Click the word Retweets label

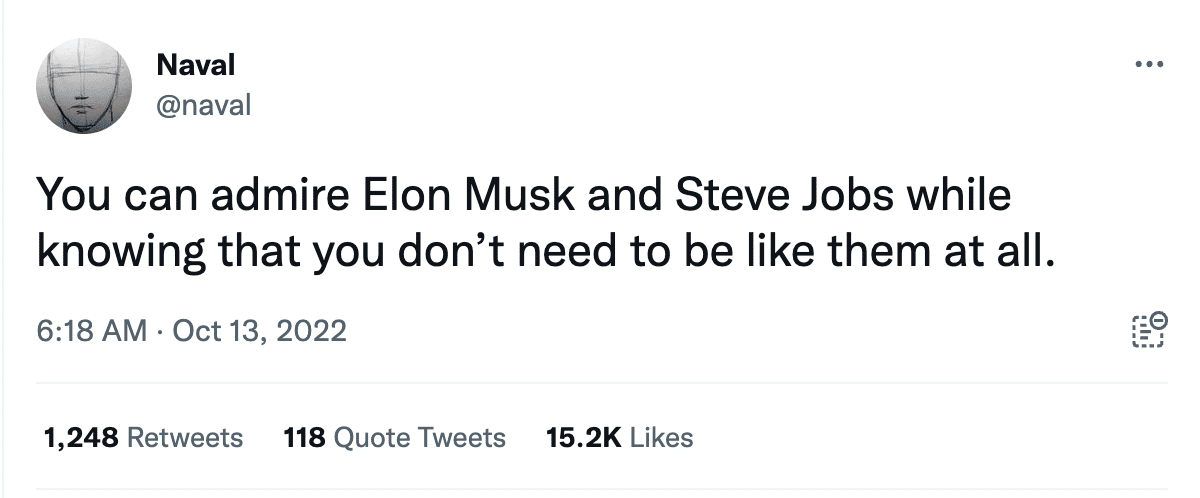point(186,437)
